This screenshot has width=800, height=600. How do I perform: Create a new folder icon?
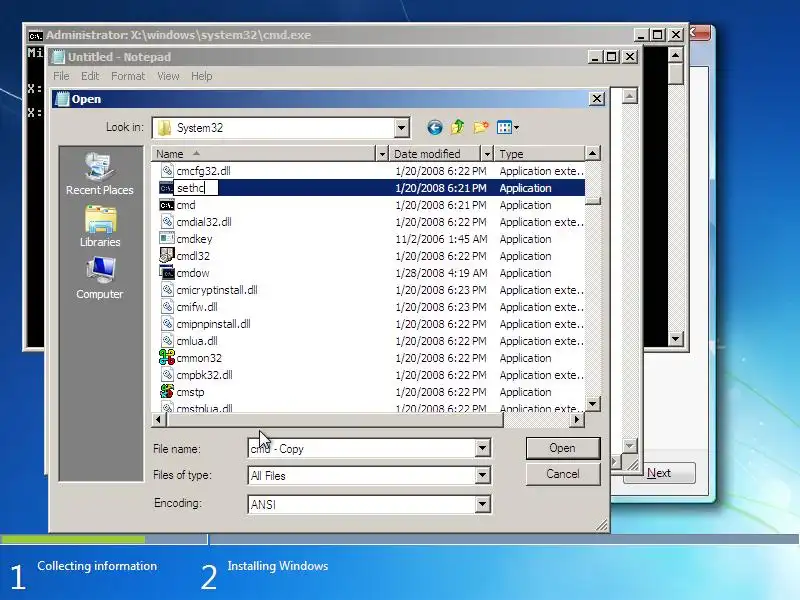[x=480, y=127]
